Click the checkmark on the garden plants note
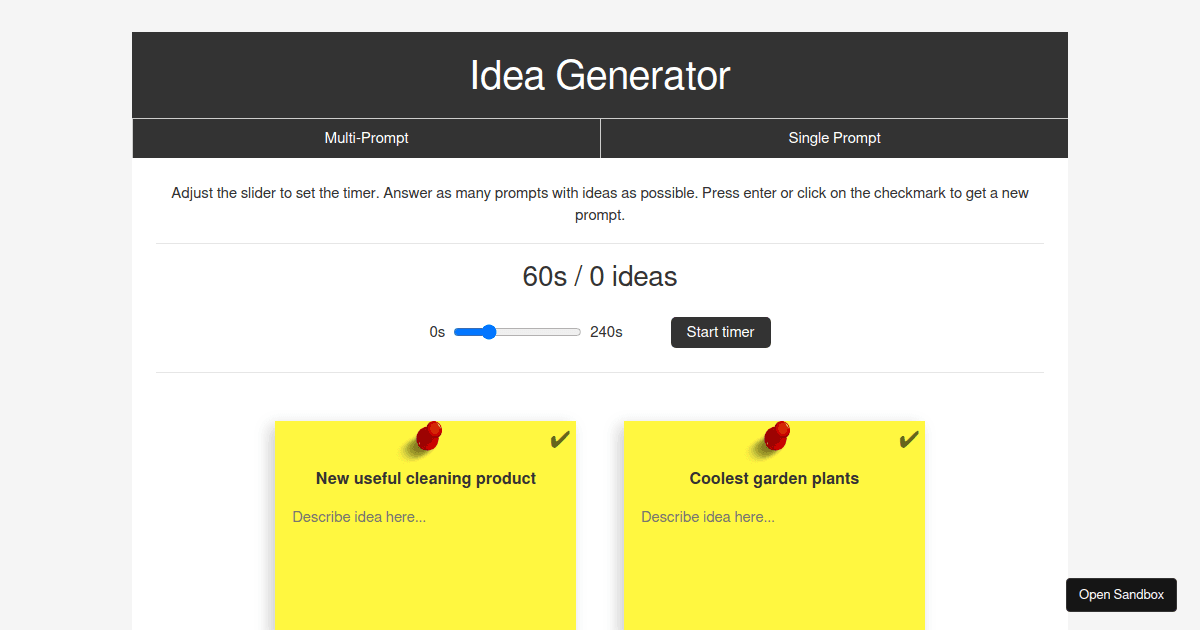 pyautogui.click(x=908, y=440)
